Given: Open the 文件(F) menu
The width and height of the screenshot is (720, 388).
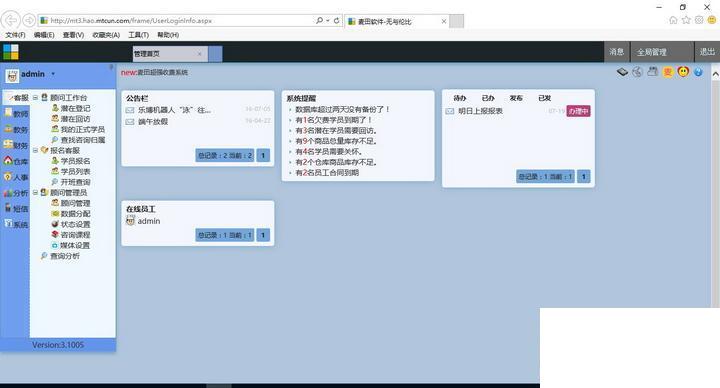Looking at the screenshot, I should tap(15, 35).
